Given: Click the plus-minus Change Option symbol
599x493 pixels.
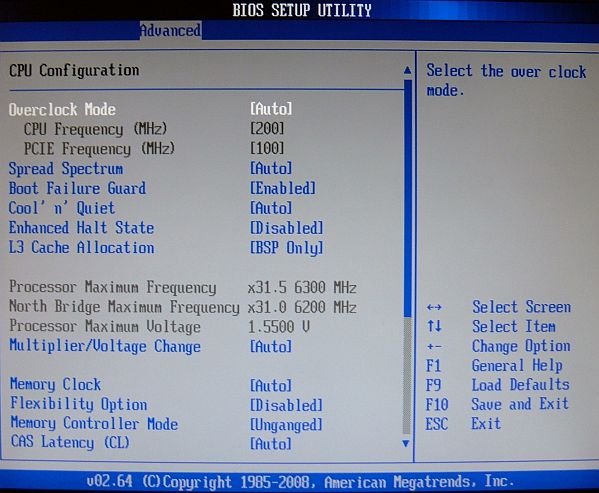Looking at the screenshot, I should pyautogui.click(x=434, y=347).
